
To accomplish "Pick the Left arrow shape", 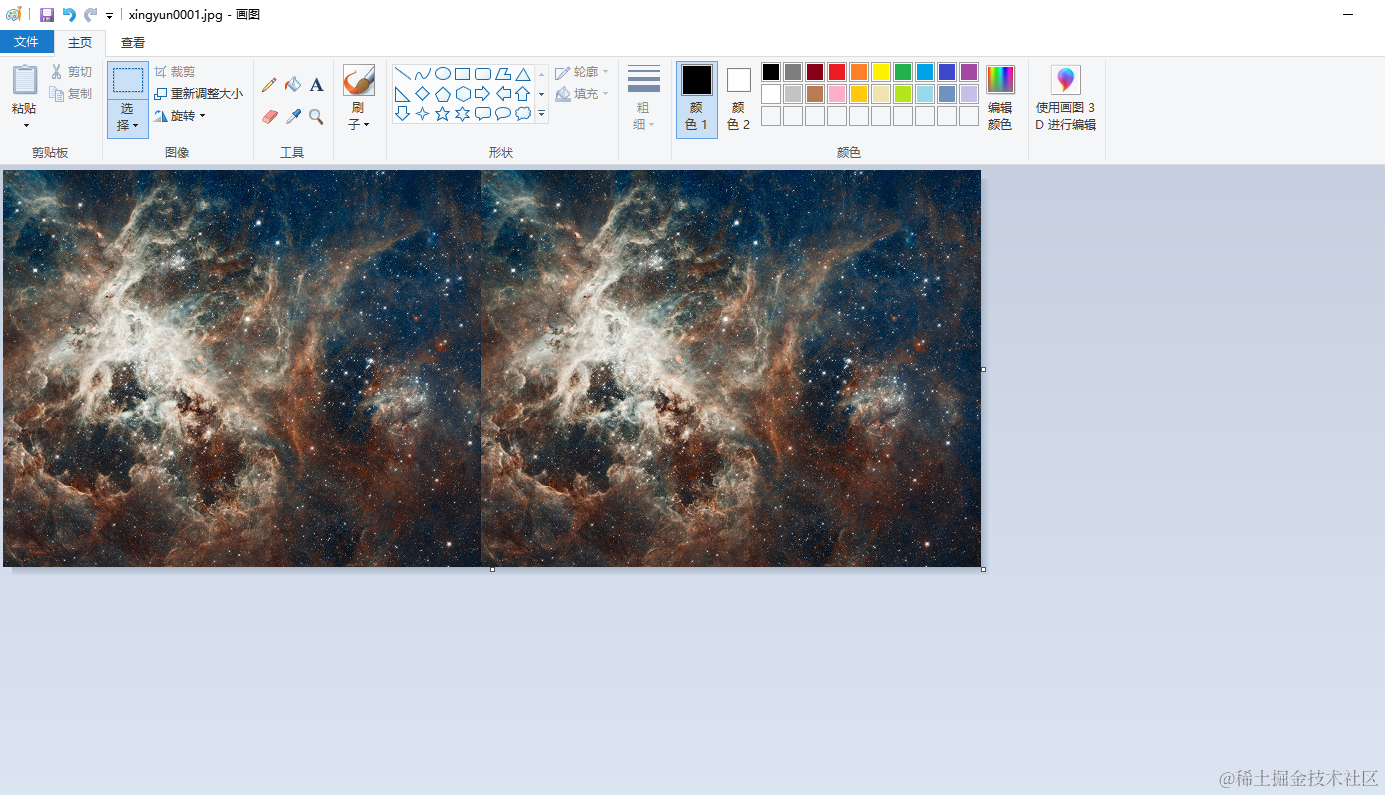I will pyautogui.click(x=502, y=94).
